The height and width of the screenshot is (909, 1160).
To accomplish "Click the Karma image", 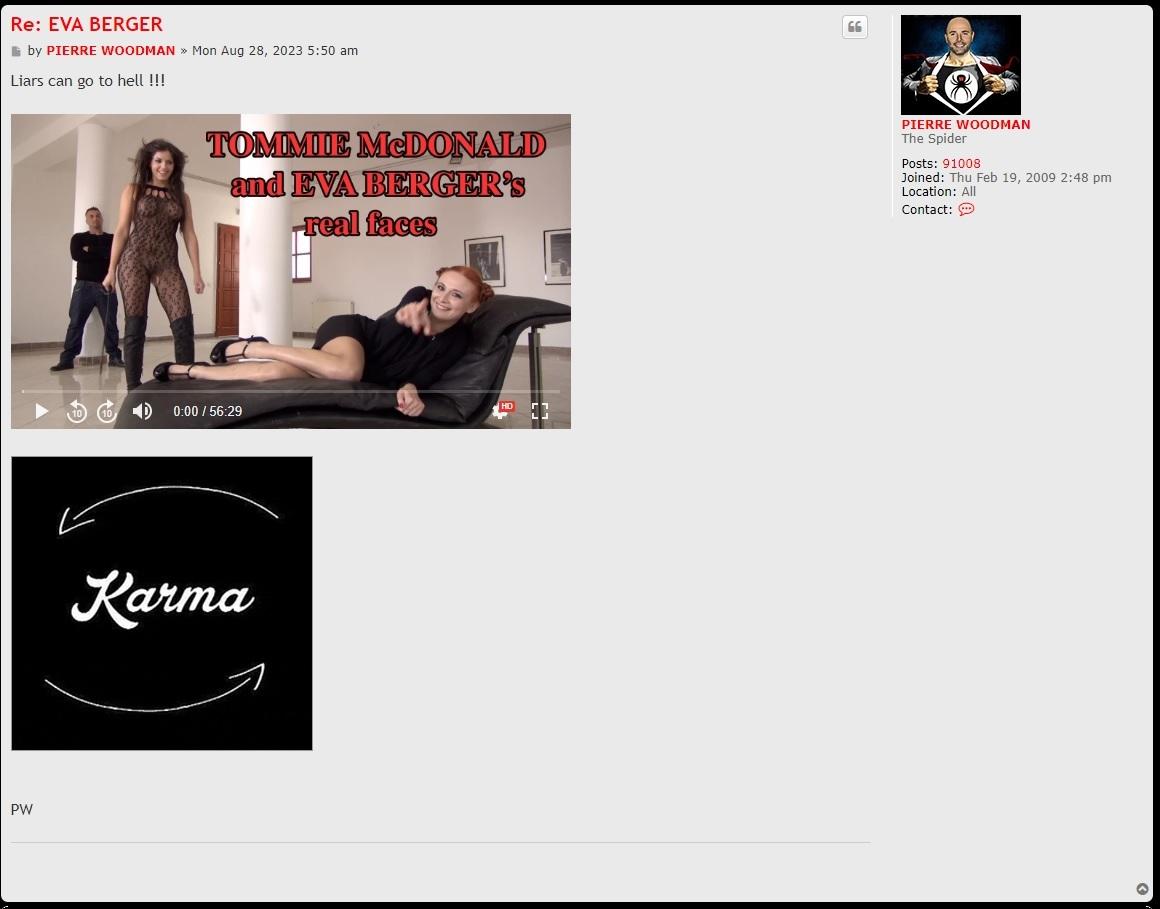I will (162, 603).
